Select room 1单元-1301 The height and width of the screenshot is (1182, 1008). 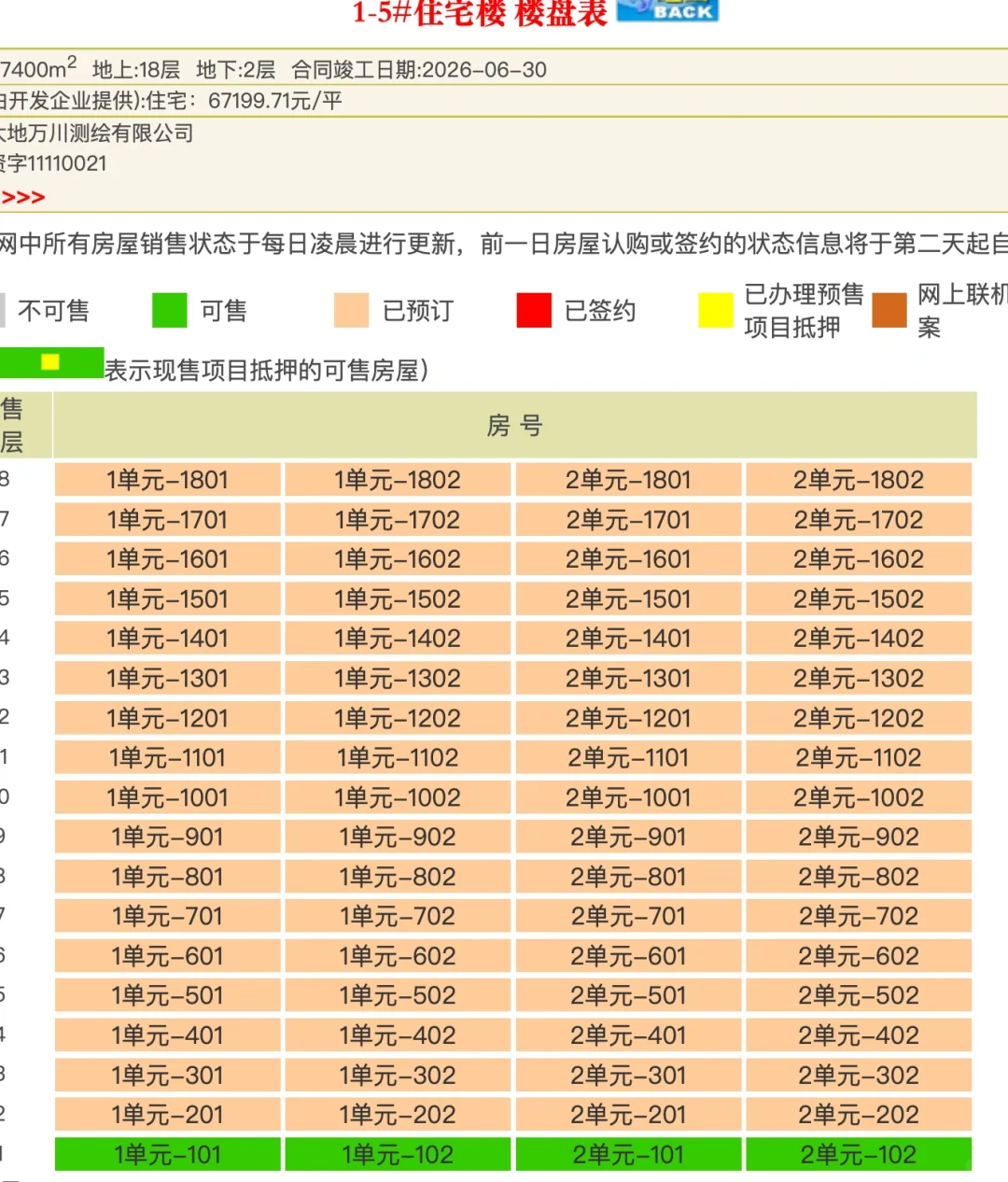point(168,678)
